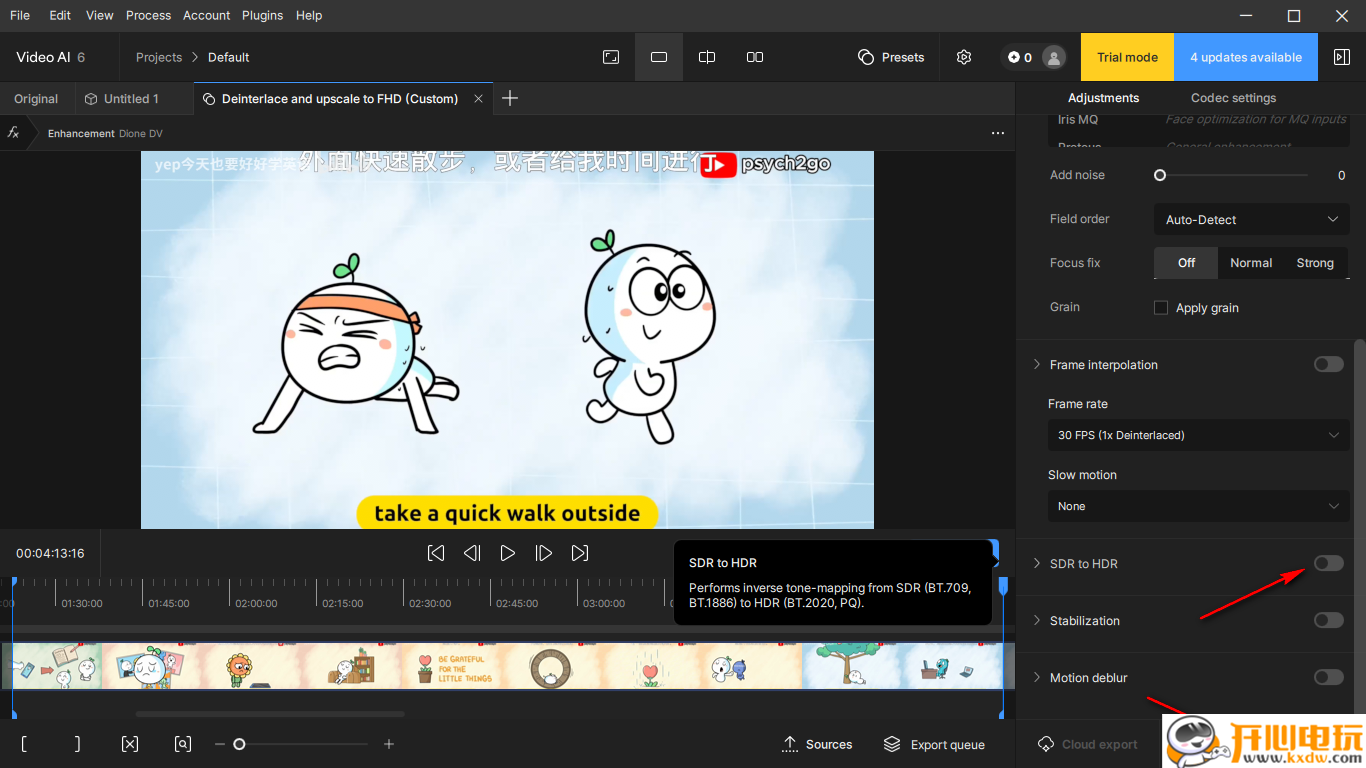Enable the SDR to HDR toggle
The height and width of the screenshot is (768, 1366).
[x=1328, y=564]
